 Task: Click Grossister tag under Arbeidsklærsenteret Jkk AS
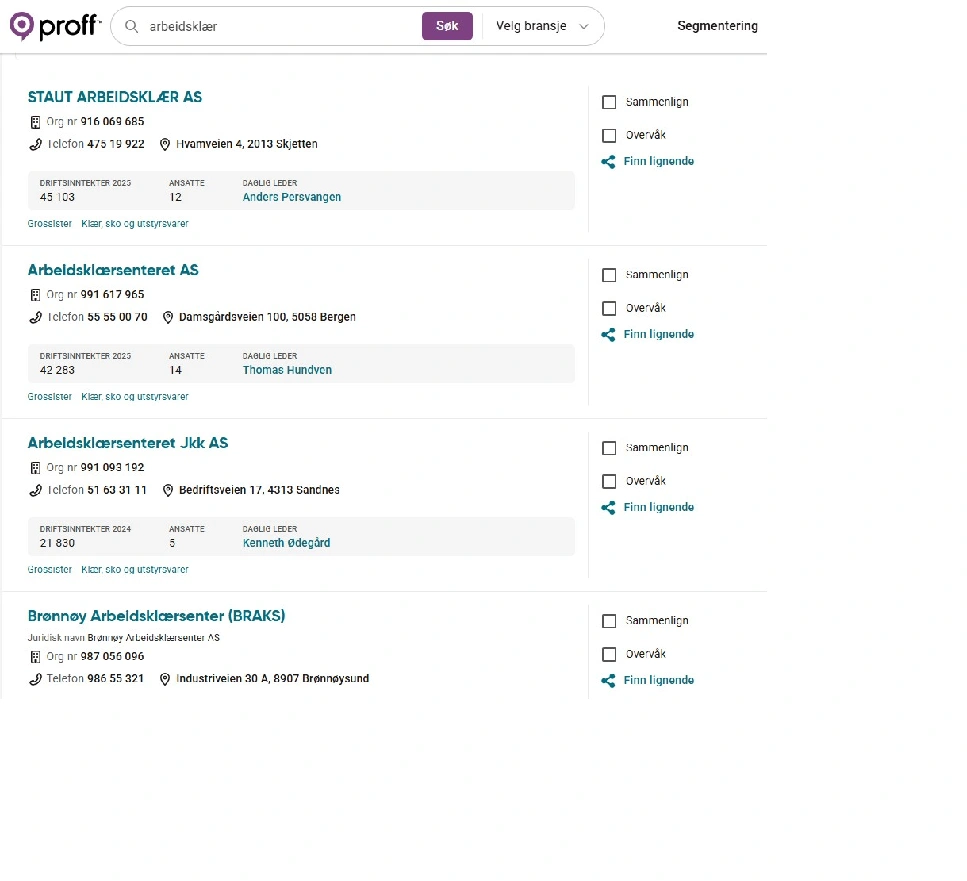(x=49, y=570)
